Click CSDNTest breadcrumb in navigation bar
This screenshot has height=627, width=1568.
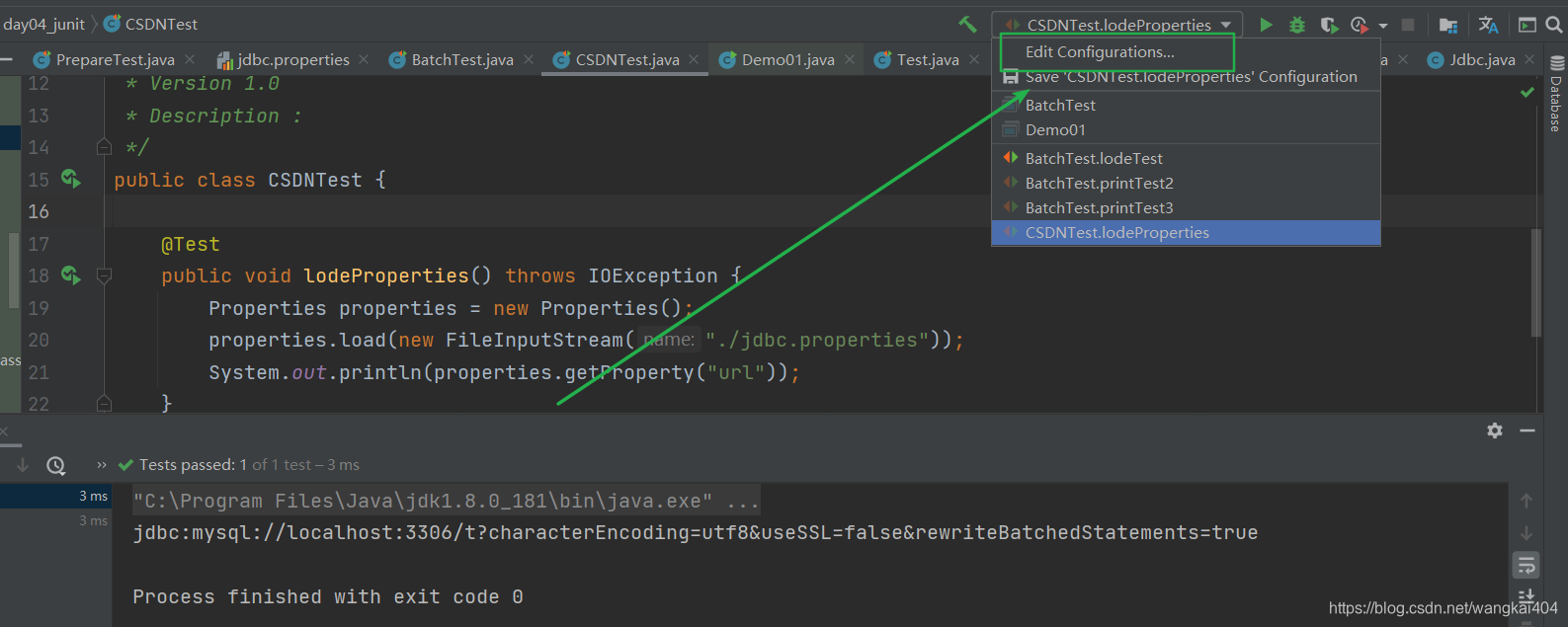point(150,24)
